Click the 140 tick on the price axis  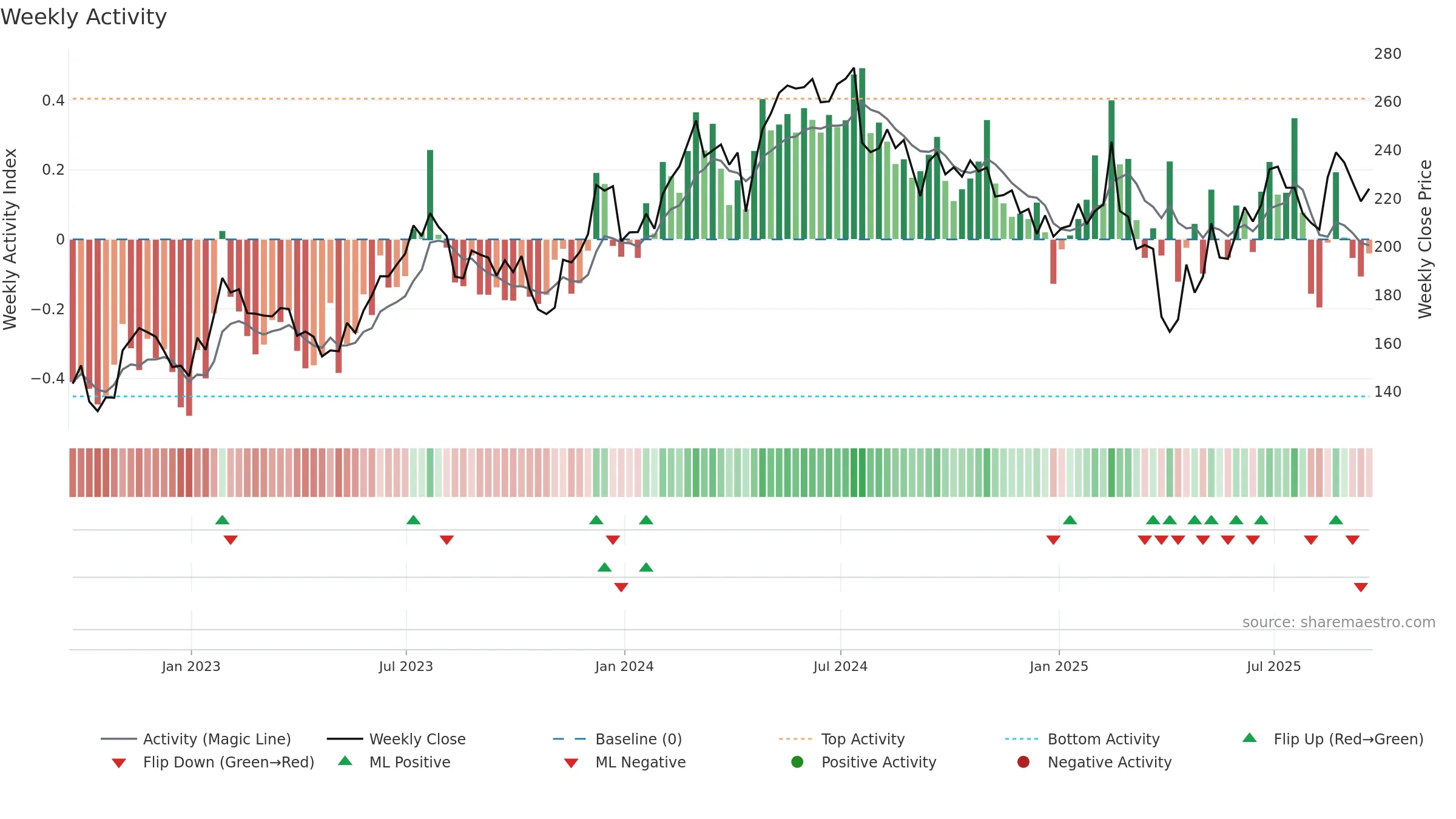point(1388,391)
